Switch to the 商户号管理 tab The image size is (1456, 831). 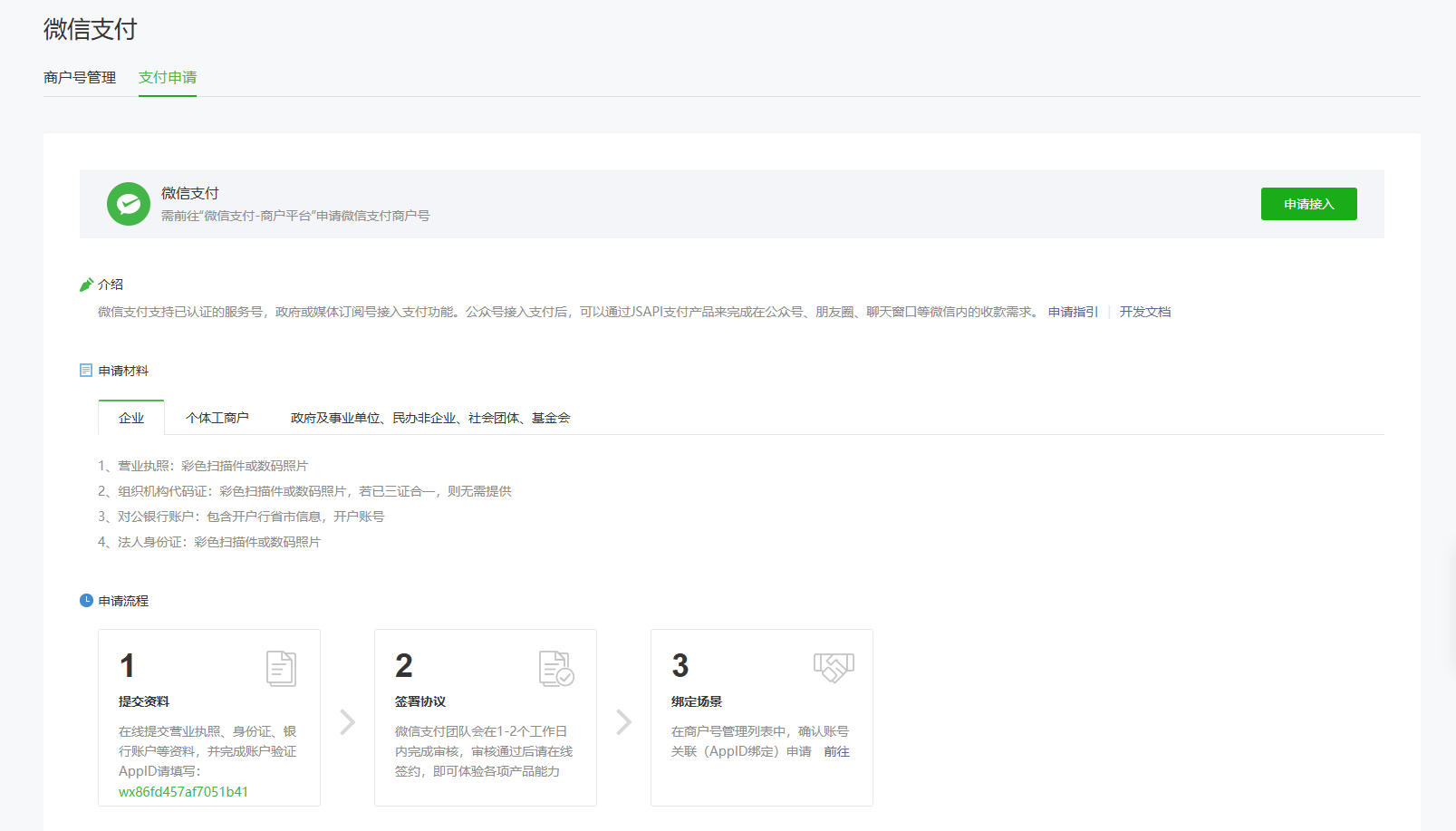pos(80,78)
